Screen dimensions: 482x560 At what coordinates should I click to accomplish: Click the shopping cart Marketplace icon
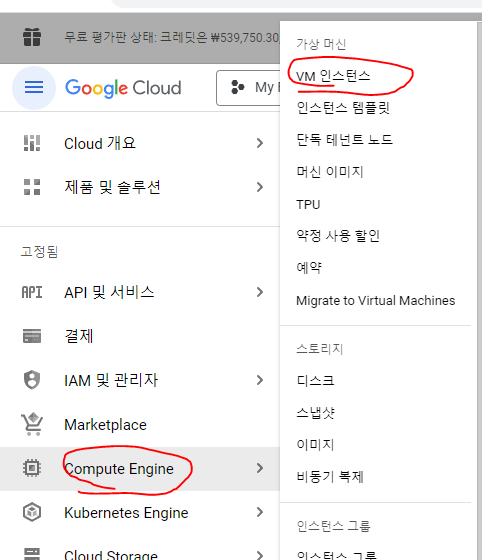click(x=32, y=424)
